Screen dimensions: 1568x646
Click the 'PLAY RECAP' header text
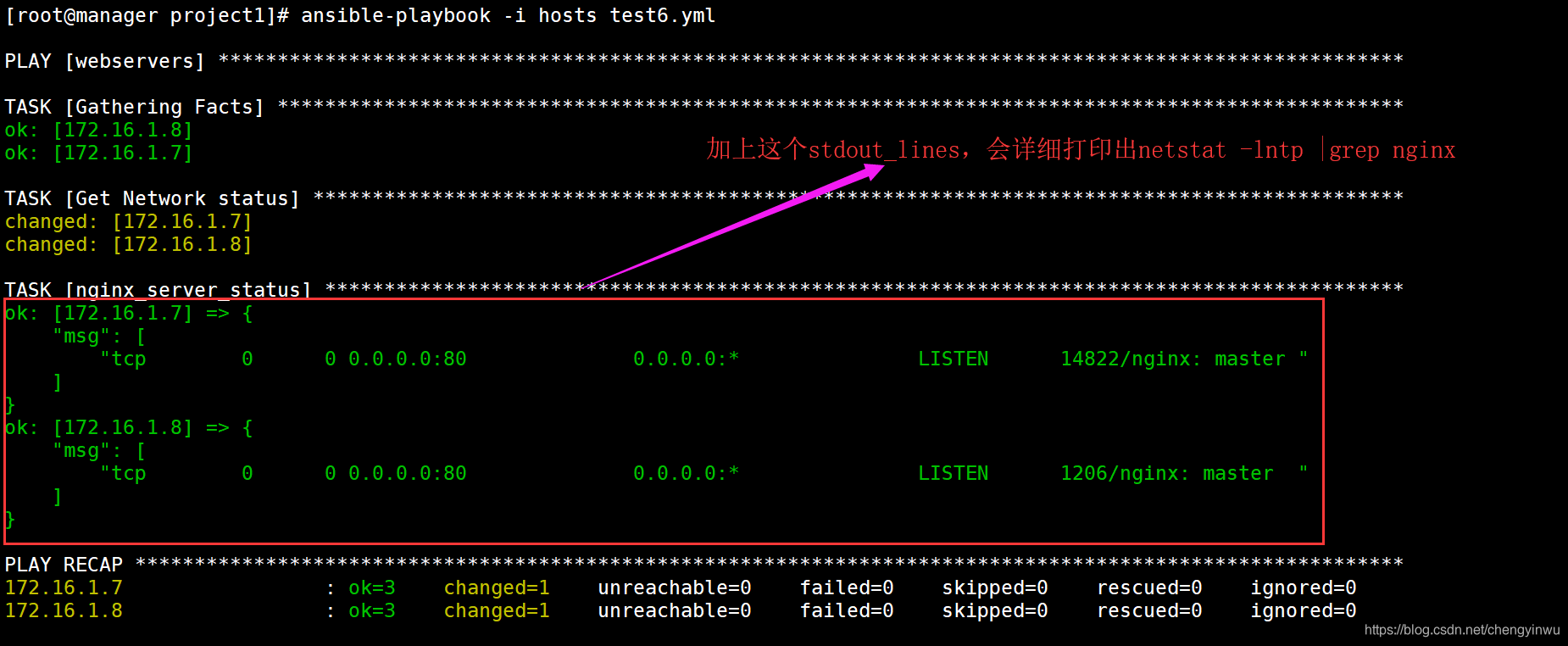[x=64, y=565]
